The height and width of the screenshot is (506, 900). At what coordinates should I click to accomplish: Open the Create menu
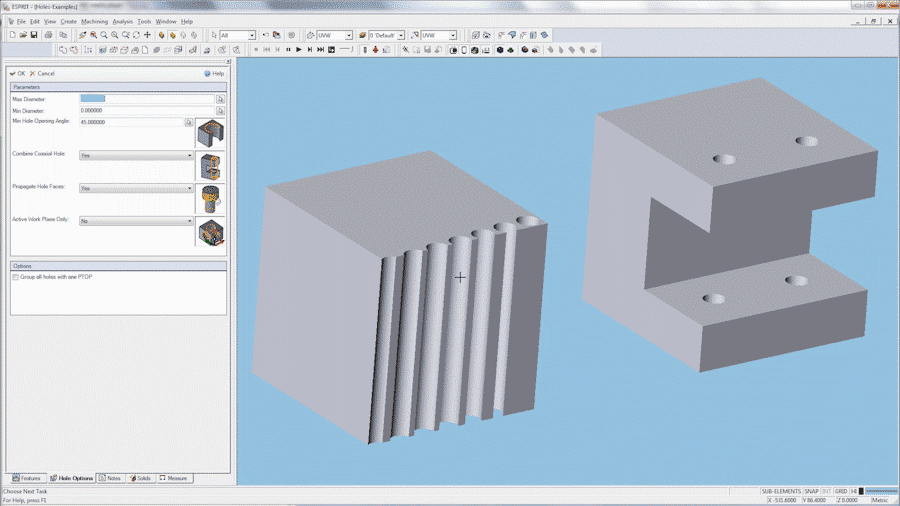(68, 21)
